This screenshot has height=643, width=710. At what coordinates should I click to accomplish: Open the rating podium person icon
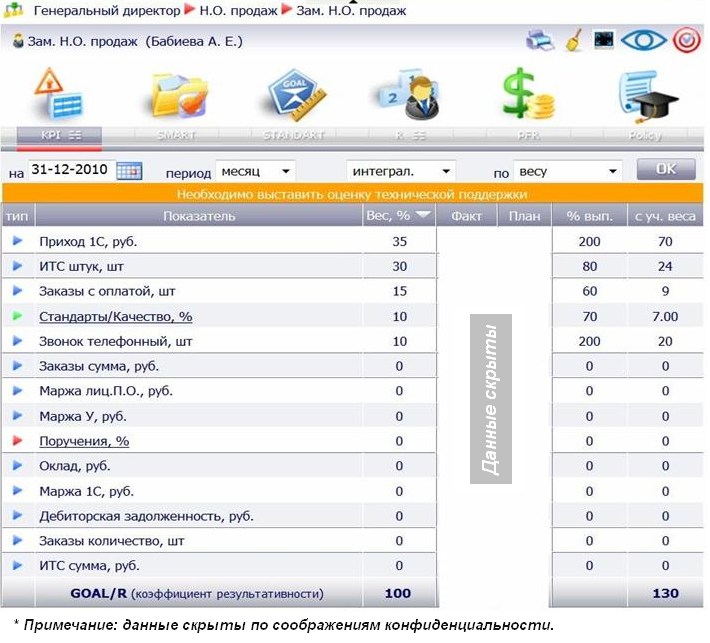(410, 94)
